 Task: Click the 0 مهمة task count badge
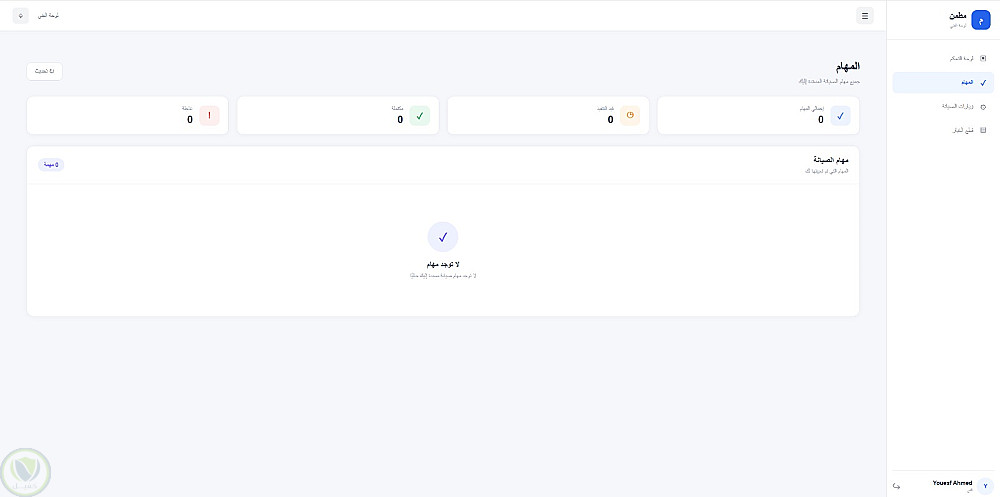click(x=51, y=165)
